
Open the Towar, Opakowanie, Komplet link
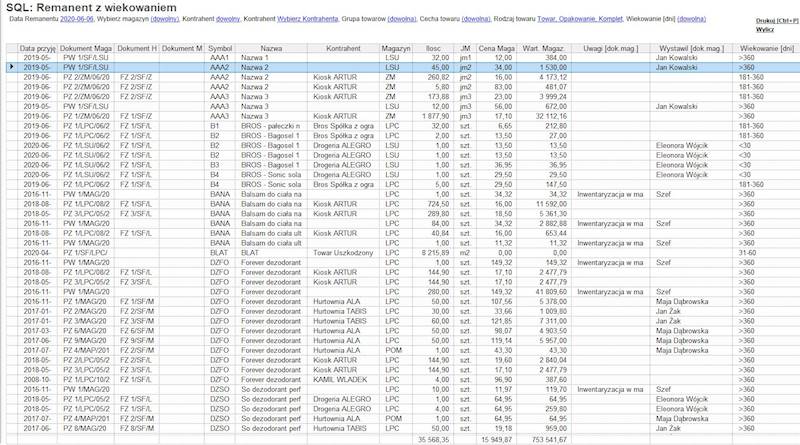[x=580, y=19]
